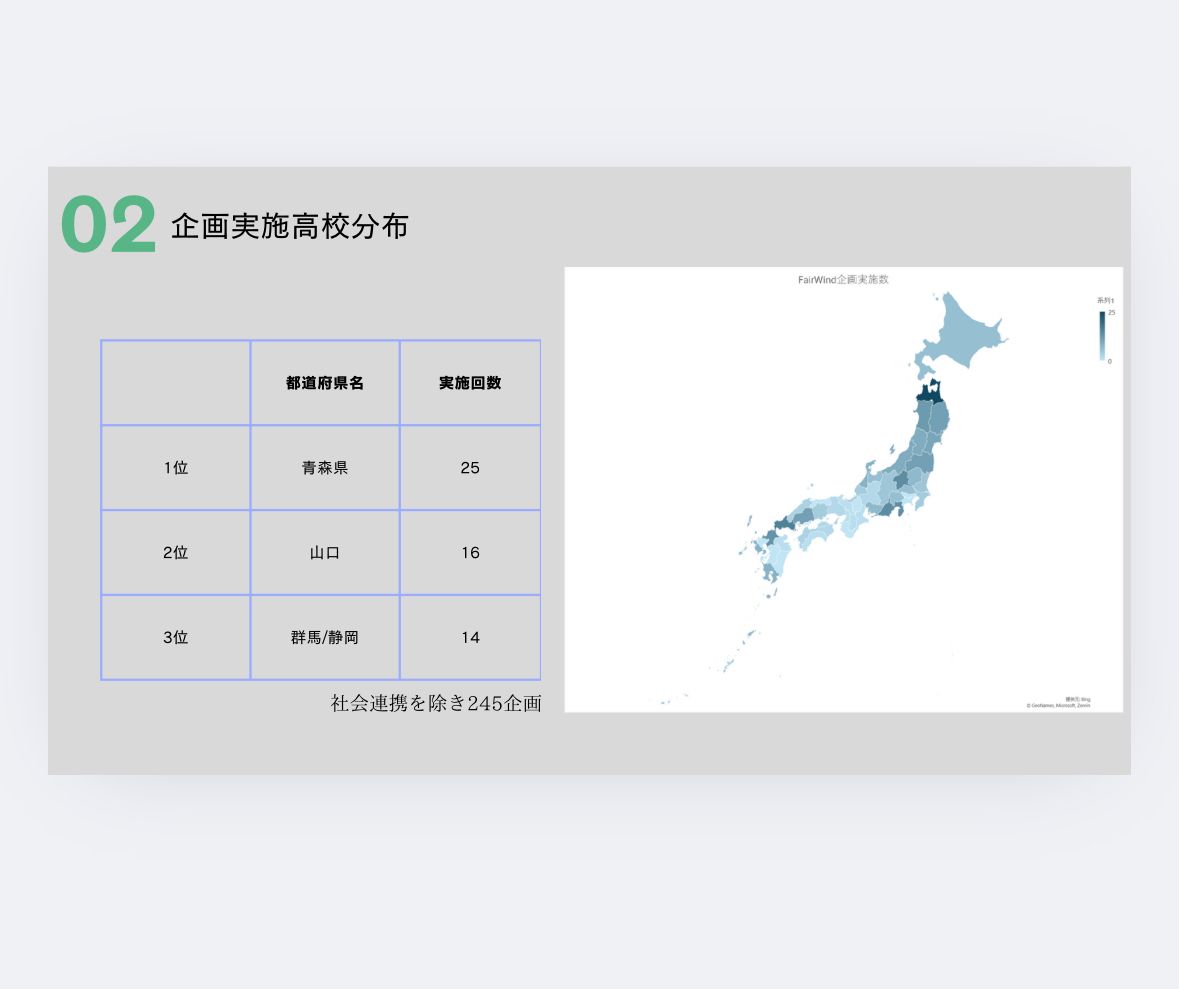Toggle highlight on Shizuoka in the map
The height and width of the screenshot is (989, 1179).
[x=888, y=511]
